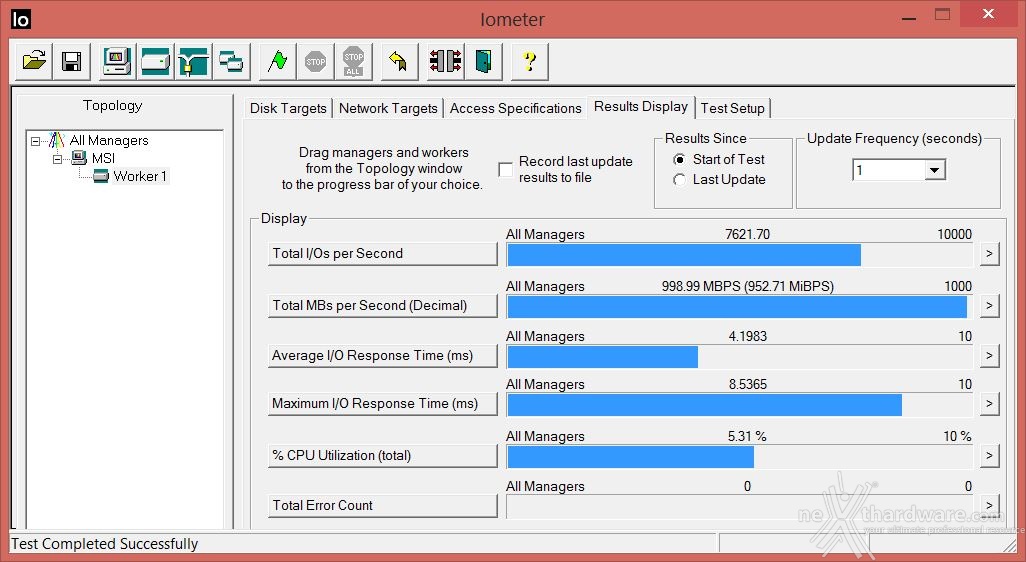Click Average I/O Response Time button
Image resolution: width=1026 pixels, height=562 pixels.
383,356
